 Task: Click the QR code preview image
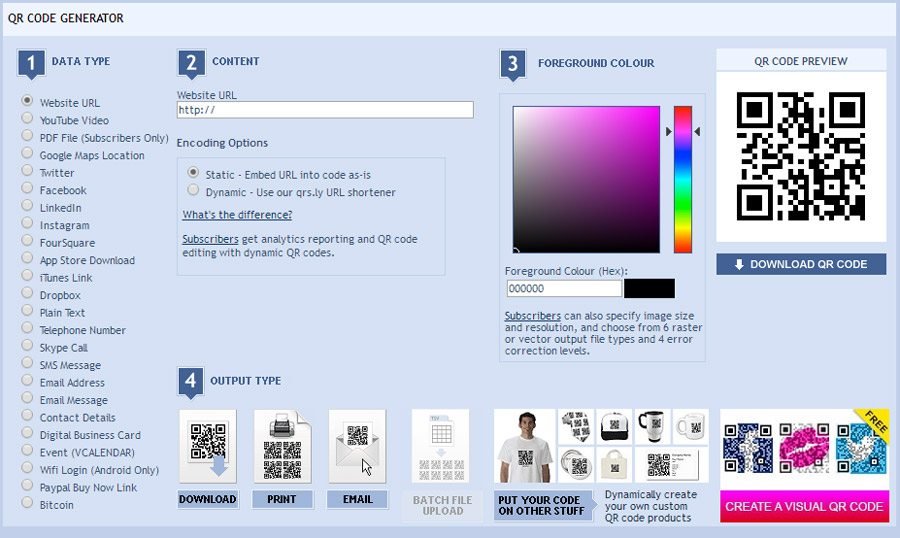click(801, 156)
